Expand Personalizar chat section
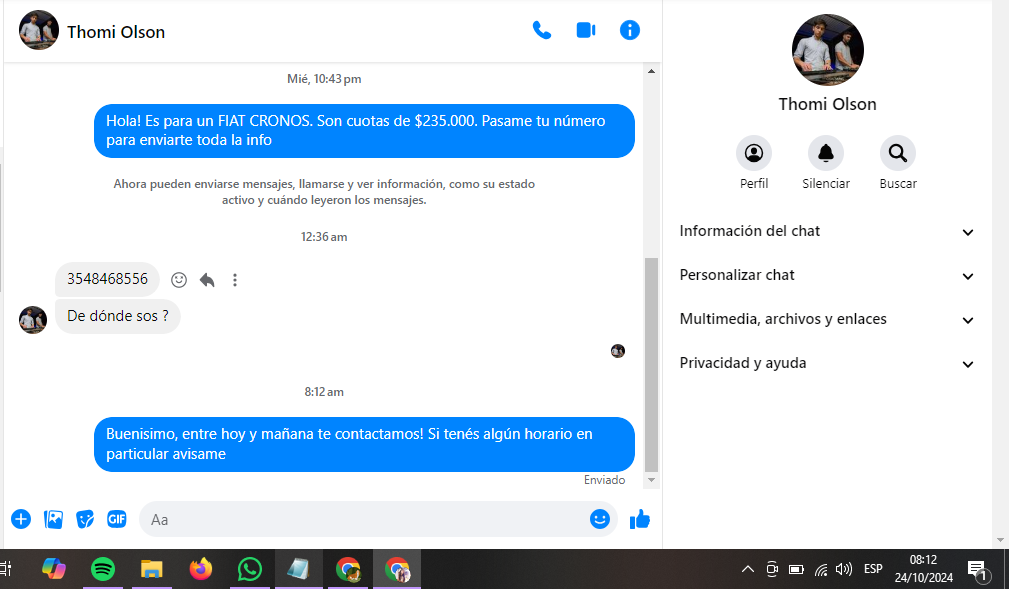 826,276
